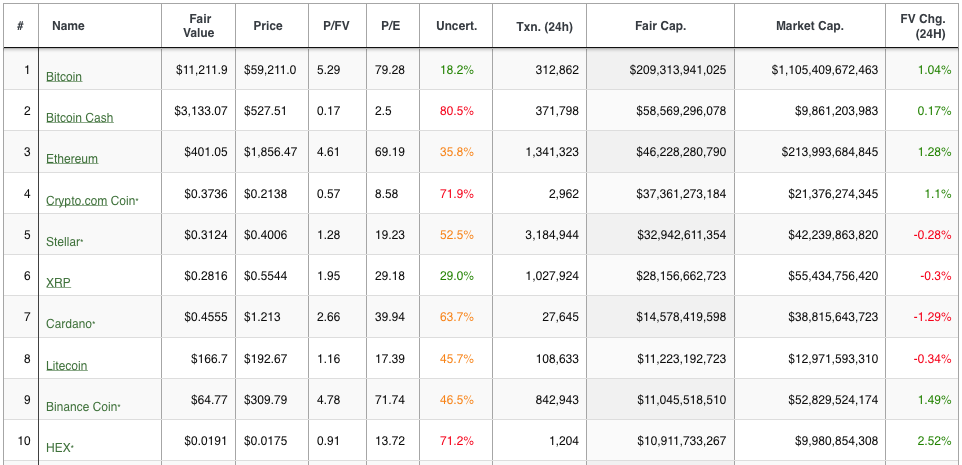Select the Cardano entry
Image resolution: width=962 pixels, height=465 pixels.
click(x=69, y=323)
